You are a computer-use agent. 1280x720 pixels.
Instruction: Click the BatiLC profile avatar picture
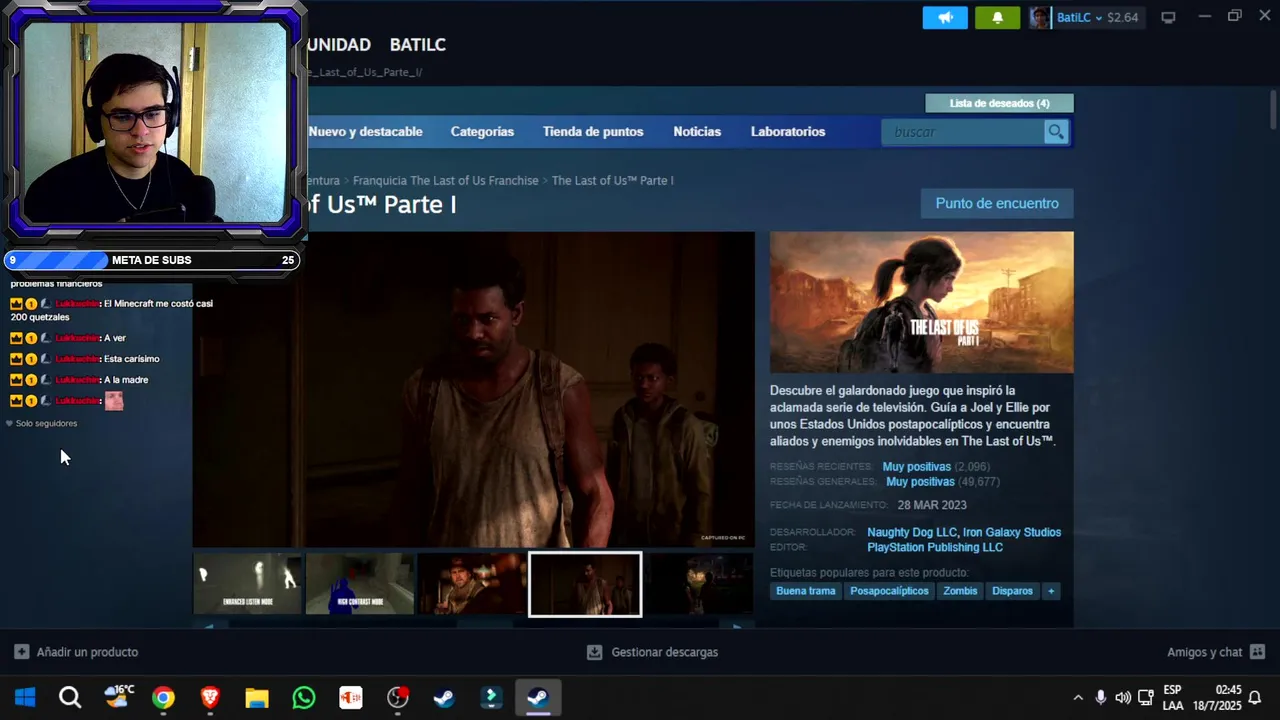tap(1040, 18)
